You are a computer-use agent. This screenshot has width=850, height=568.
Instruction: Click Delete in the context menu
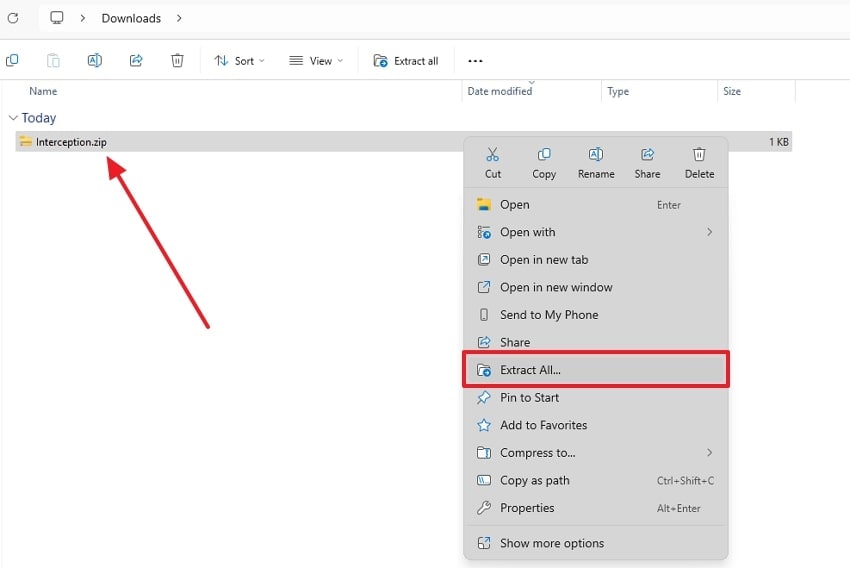point(699,163)
